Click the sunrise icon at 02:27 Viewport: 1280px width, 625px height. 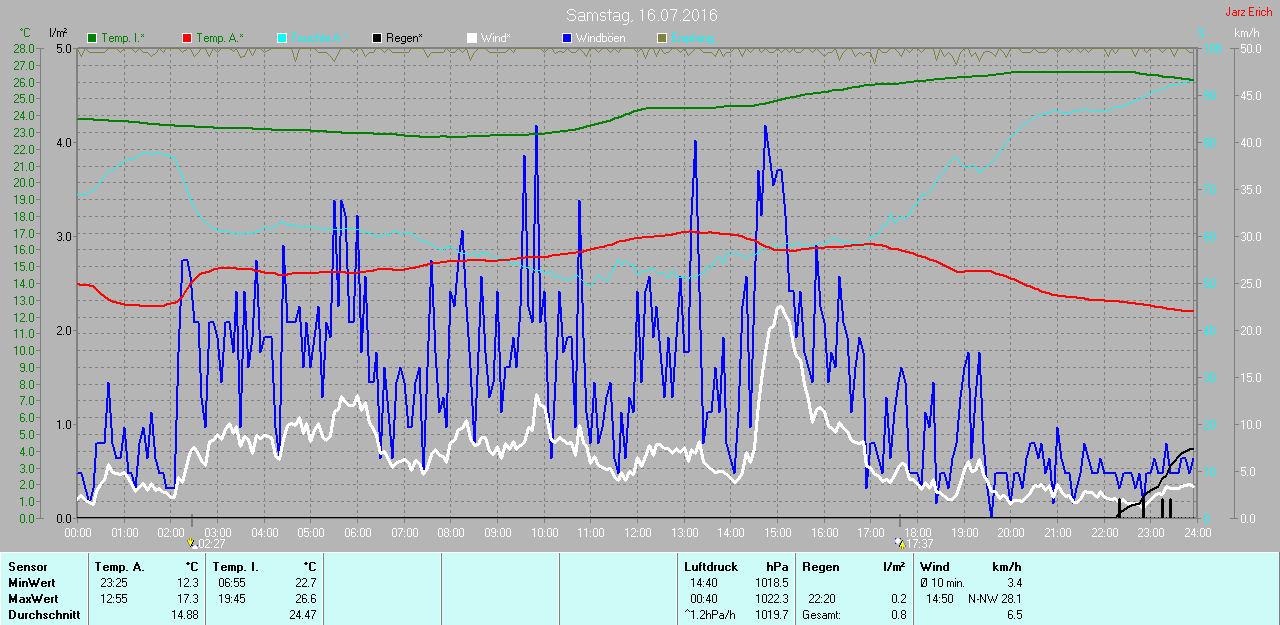[192, 543]
